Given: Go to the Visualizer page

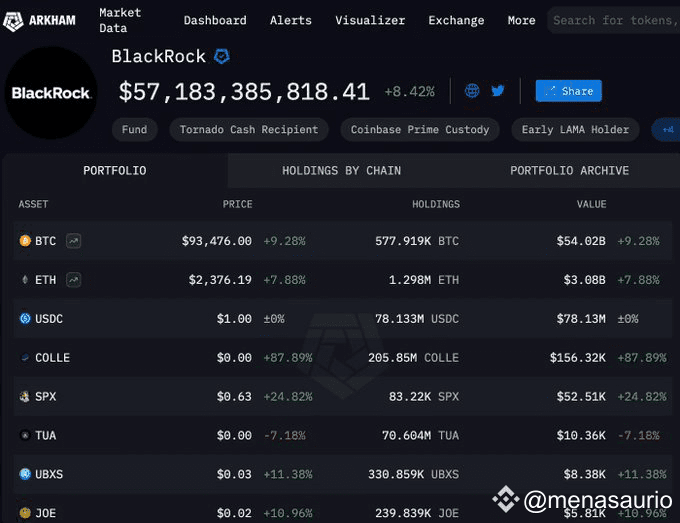Looking at the screenshot, I should (x=370, y=20).
